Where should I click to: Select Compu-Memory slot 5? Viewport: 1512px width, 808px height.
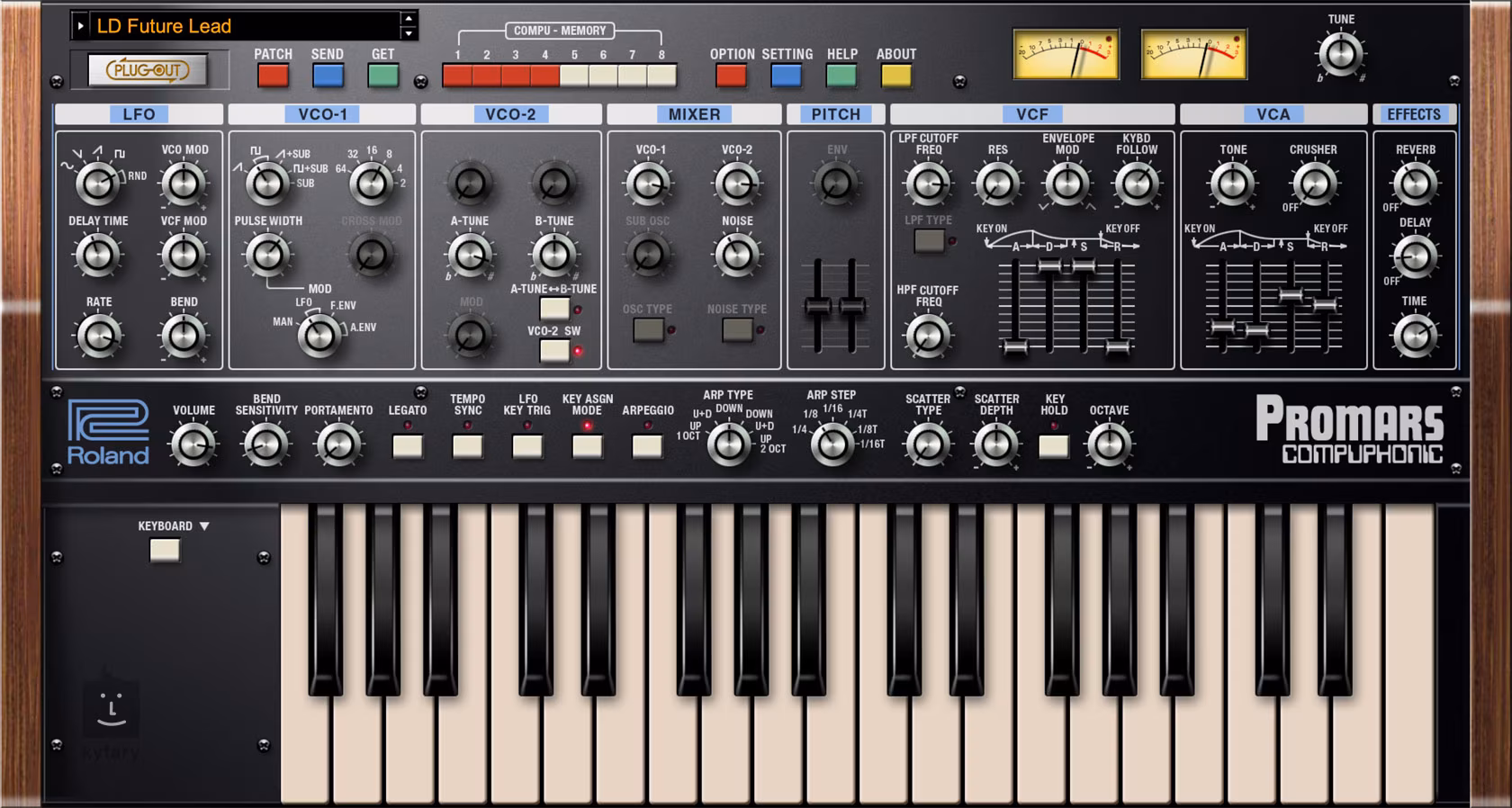[x=574, y=76]
